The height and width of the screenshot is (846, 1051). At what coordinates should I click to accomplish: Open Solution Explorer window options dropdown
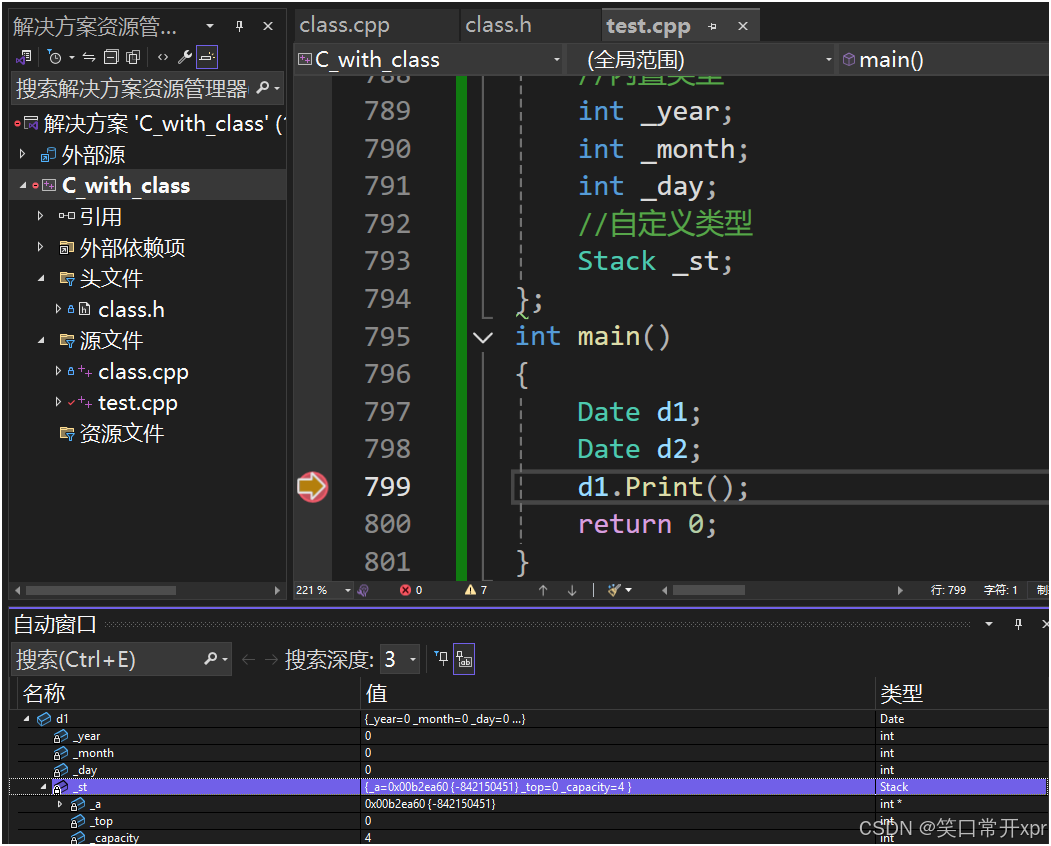click(x=210, y=26)
